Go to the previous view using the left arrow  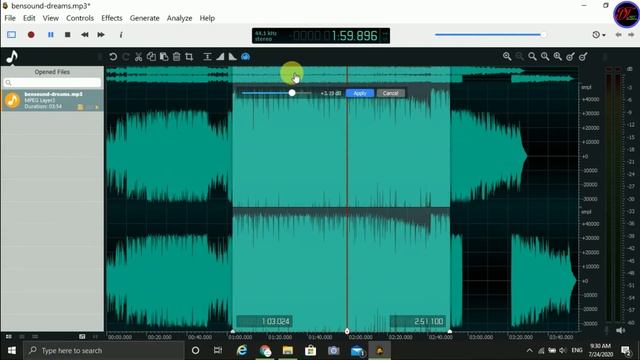click(x=618, y=35)
